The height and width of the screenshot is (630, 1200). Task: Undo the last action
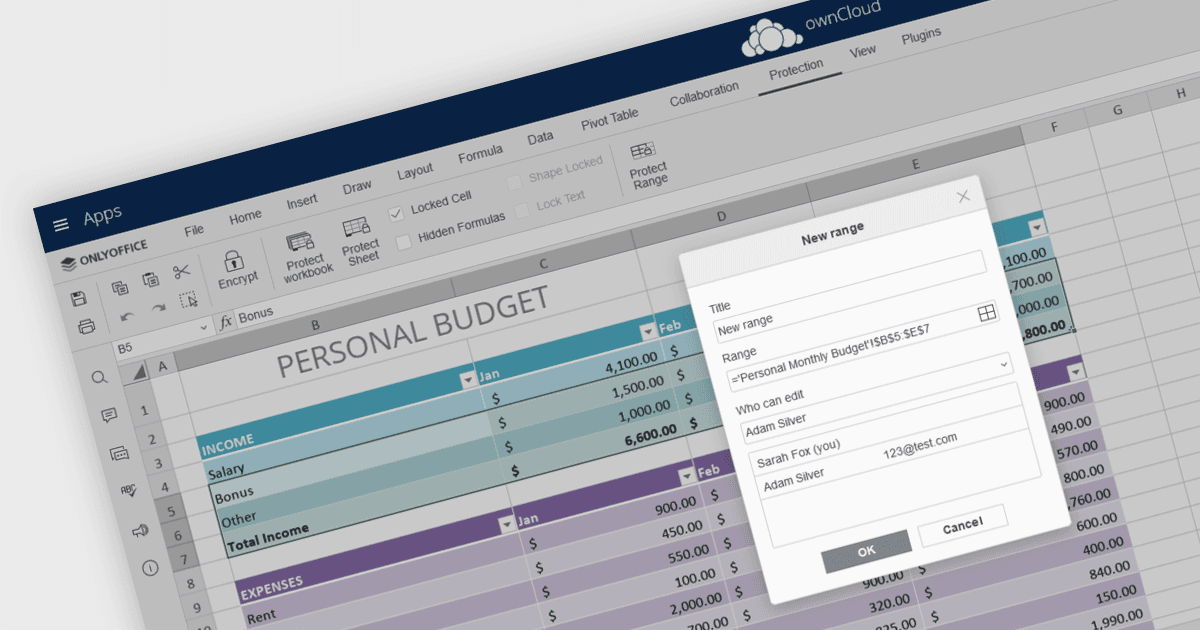tap(127, 316)
